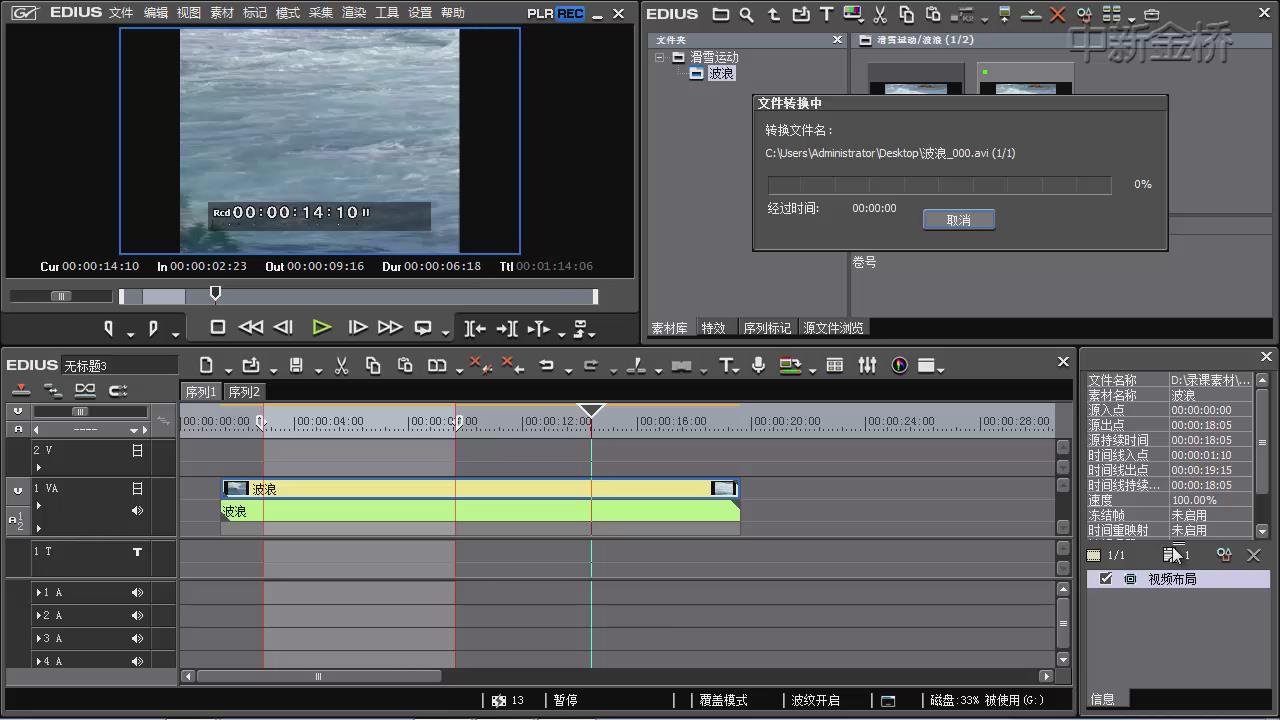Click the bin's scissors cut icon
This screenshot has width=1280, height=720.
[x=880, y=14]
